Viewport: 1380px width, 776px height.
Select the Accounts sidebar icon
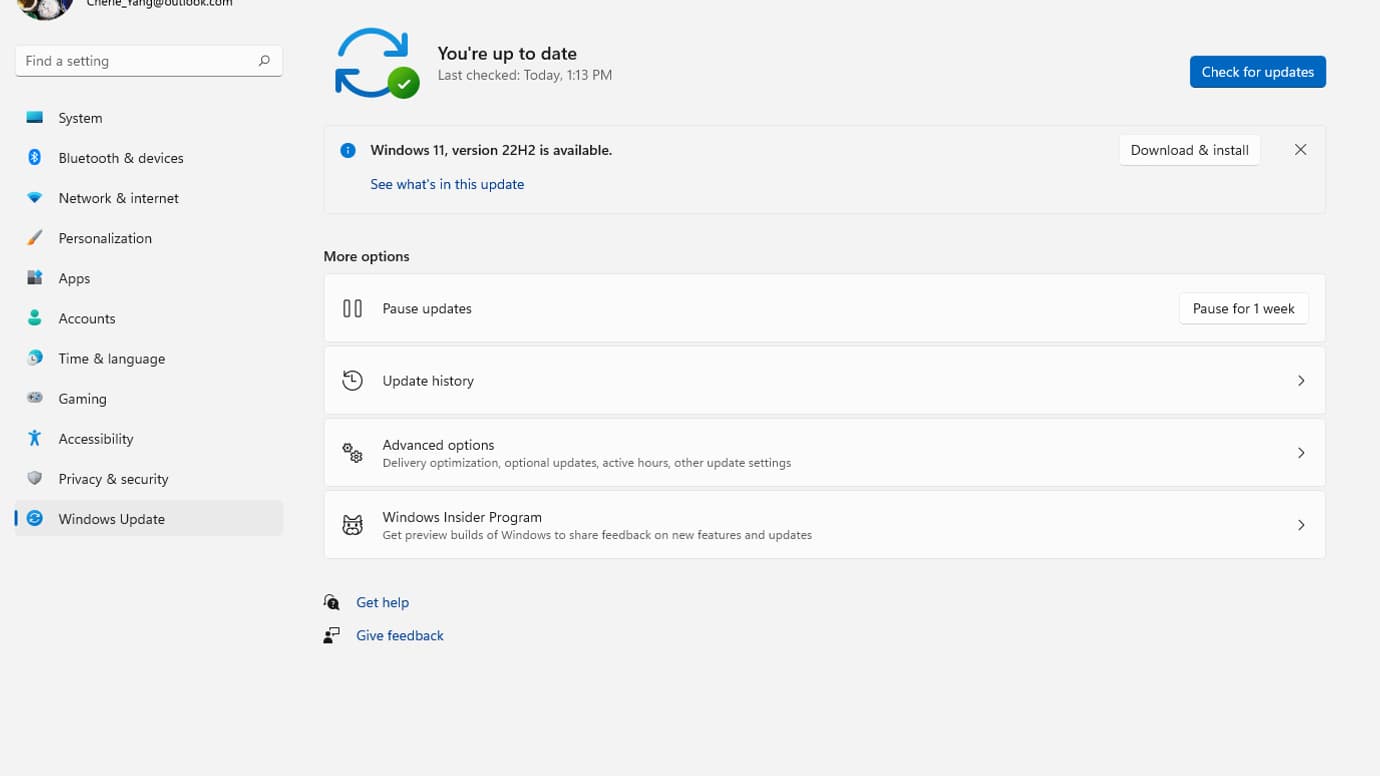(33, 318)
